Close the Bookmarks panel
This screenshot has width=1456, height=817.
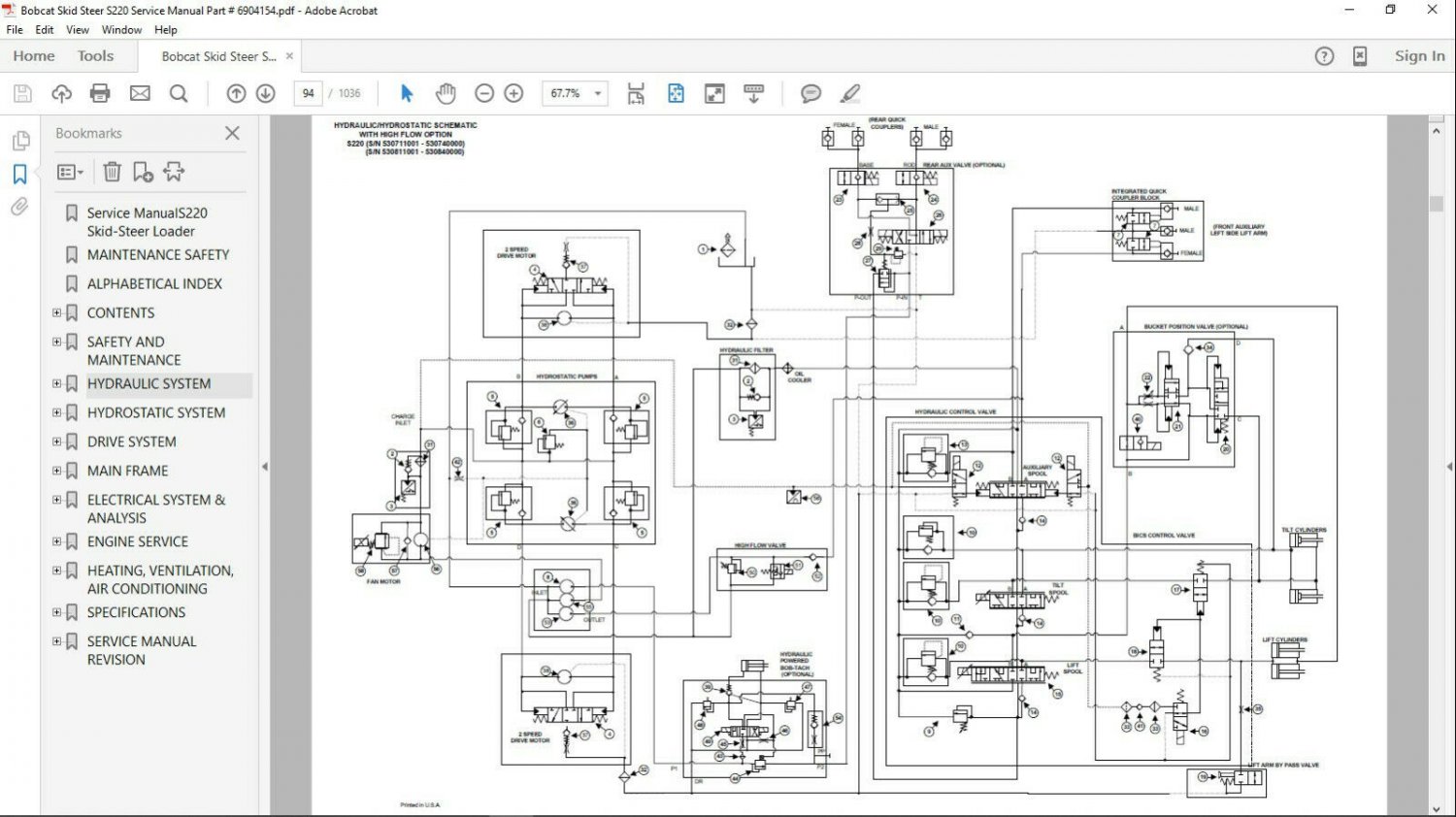pos(232,133)
